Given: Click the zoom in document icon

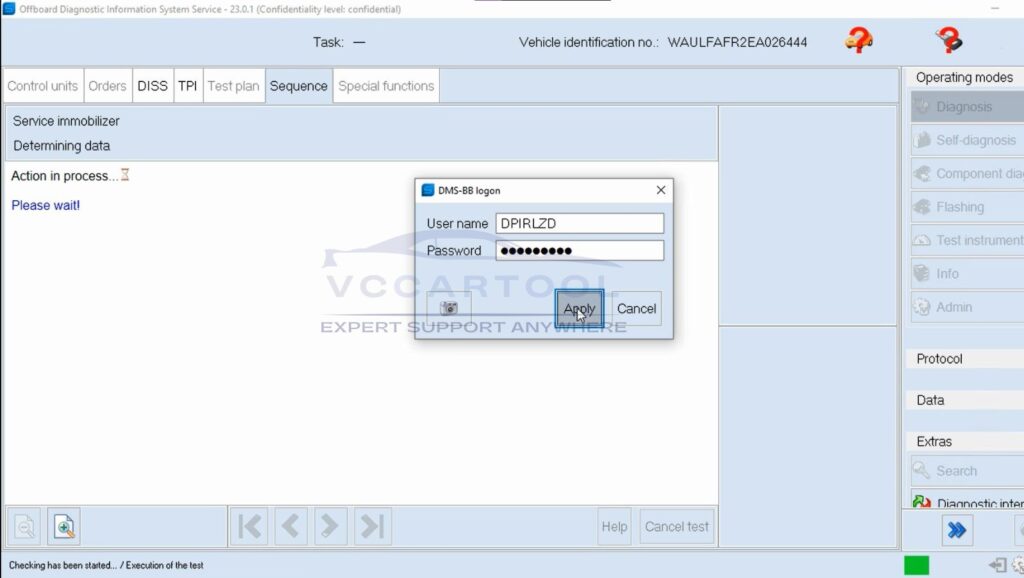Looking at the screenshot, I should click(x=63, y=526).
